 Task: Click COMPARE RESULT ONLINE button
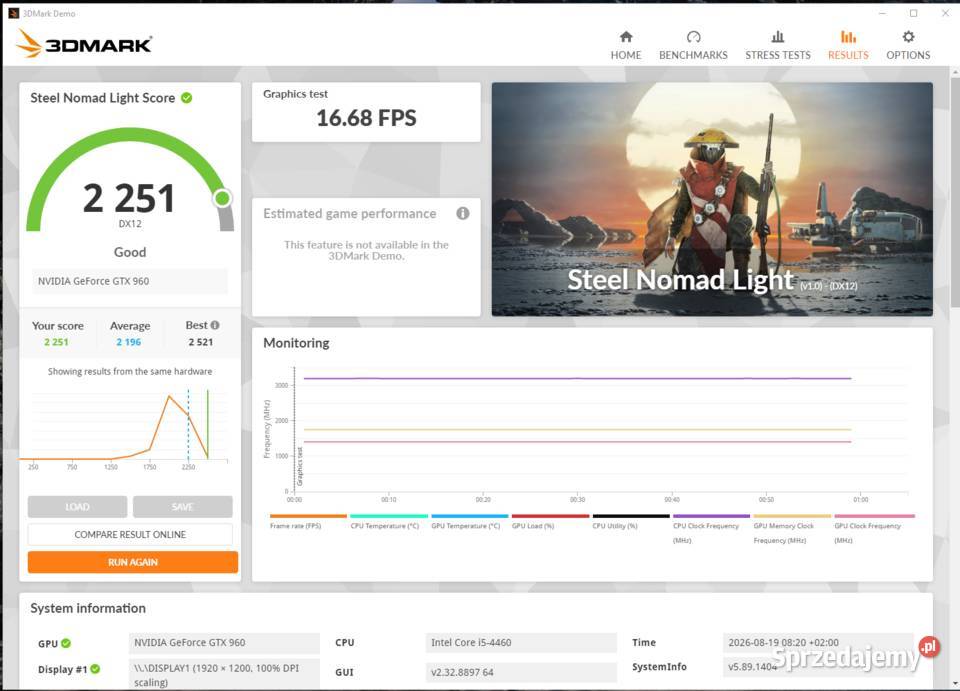pos(130,534)
